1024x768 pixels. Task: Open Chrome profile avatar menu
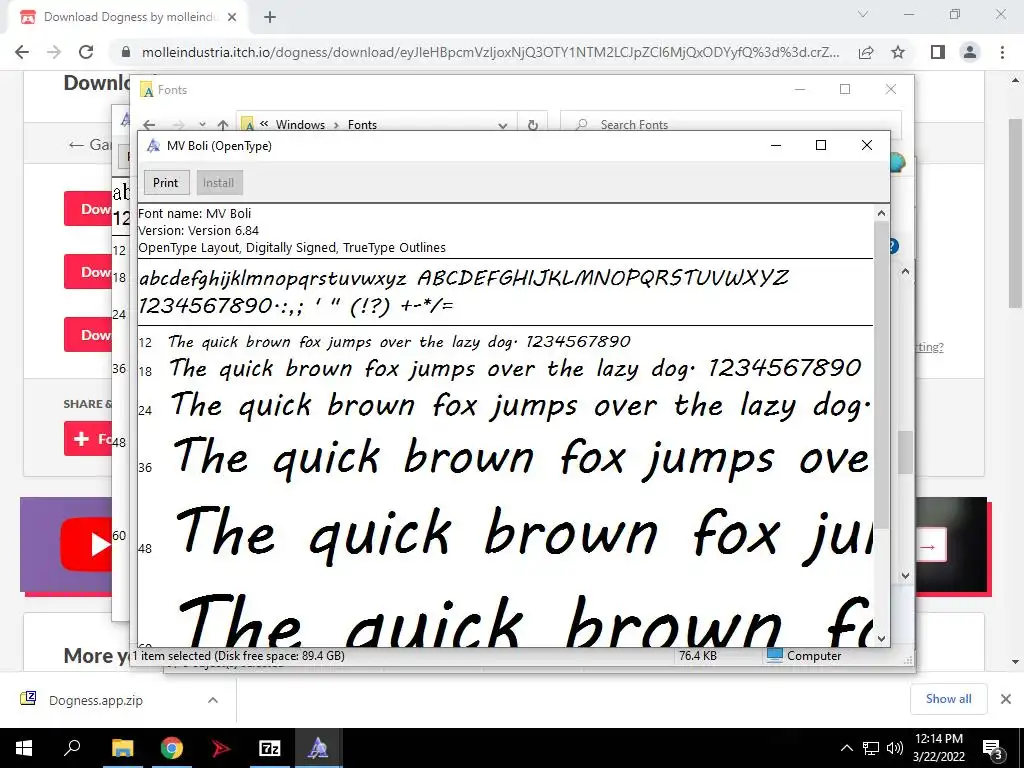(970, 52)
